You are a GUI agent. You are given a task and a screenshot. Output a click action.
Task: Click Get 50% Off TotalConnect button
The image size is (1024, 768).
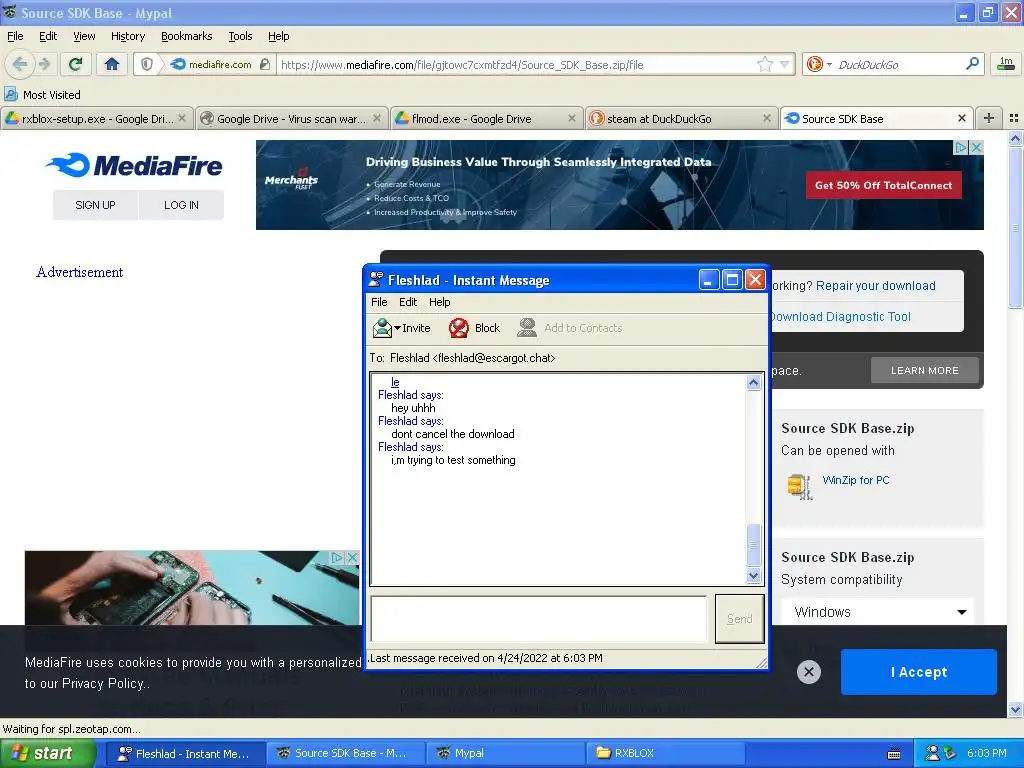coord(884,185)
